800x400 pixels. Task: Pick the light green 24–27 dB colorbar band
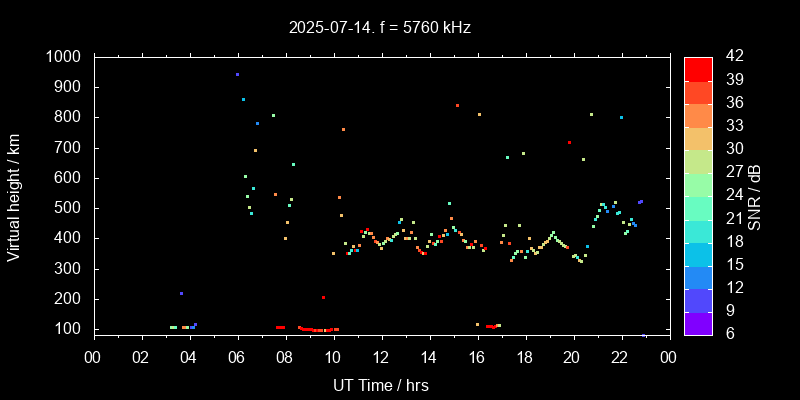(698, 183)
